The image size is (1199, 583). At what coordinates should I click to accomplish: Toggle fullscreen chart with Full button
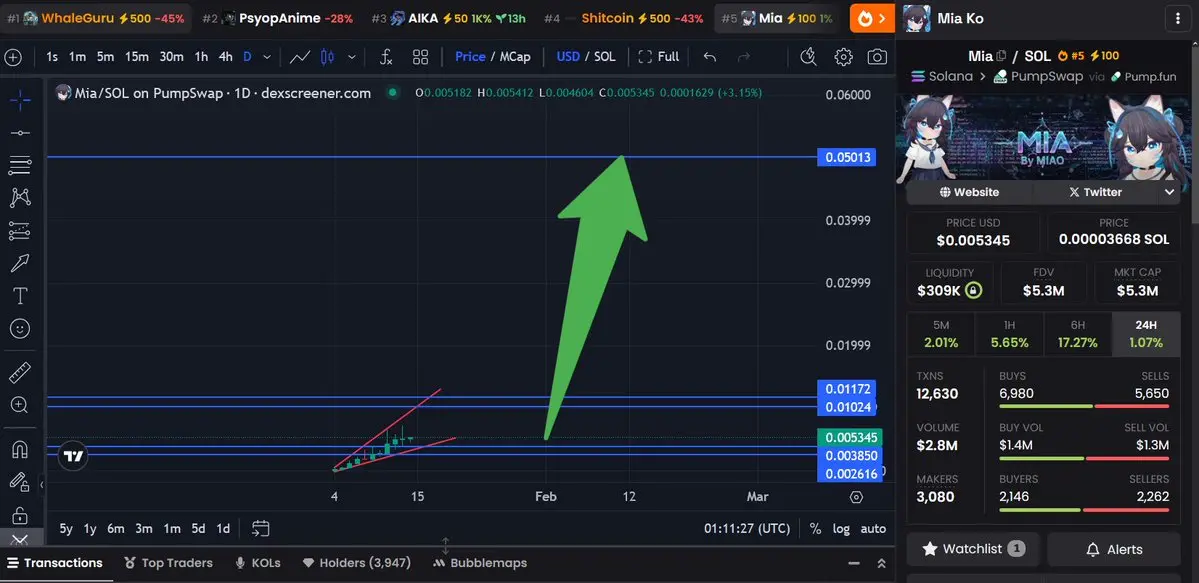coord(658,57)
